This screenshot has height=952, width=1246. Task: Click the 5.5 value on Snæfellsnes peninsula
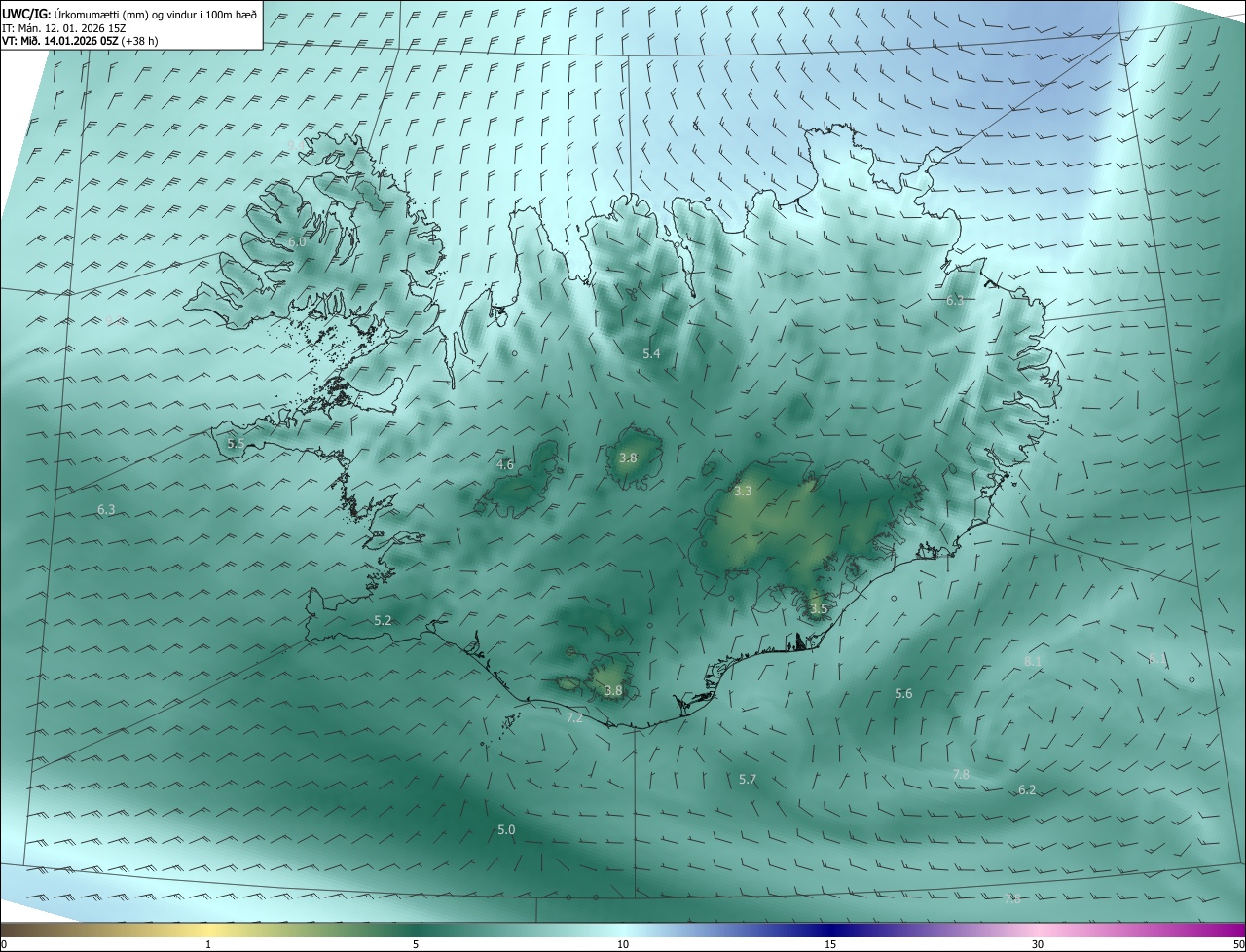click(236, 443)
